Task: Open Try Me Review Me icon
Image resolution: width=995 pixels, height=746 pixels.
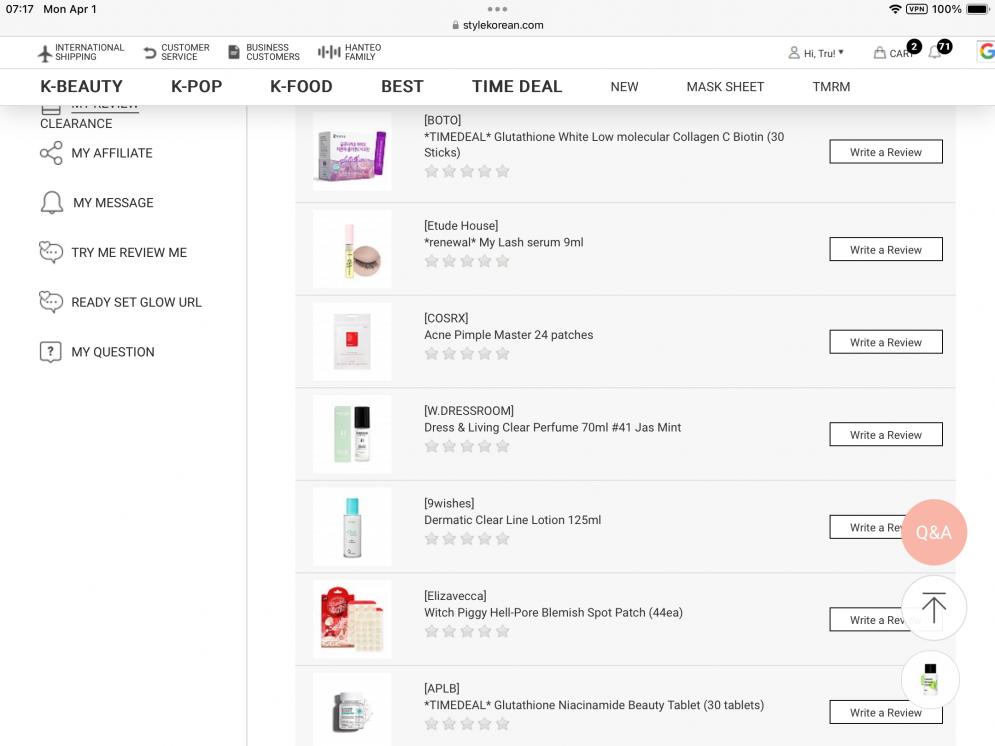Action: click(51, 252)
